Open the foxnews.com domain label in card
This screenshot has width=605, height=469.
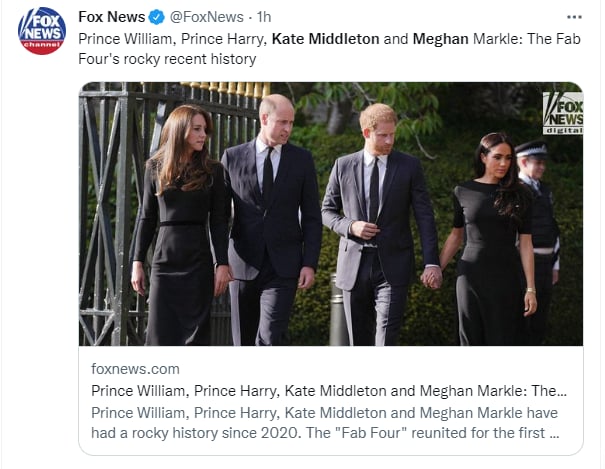(x=135, y=369)
